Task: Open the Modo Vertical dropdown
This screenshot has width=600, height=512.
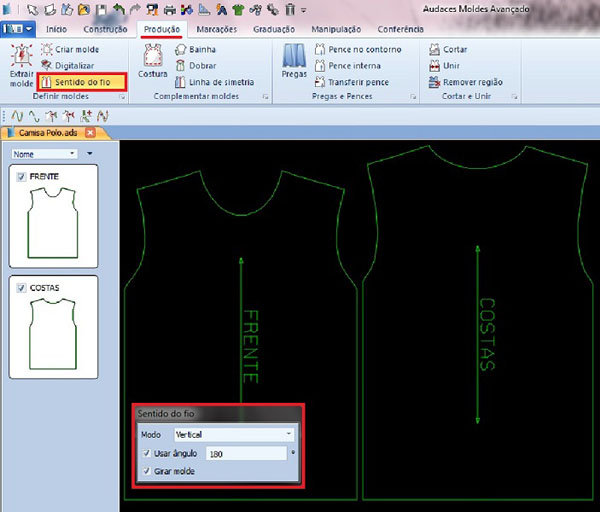Action: click(x=234, y=434)
